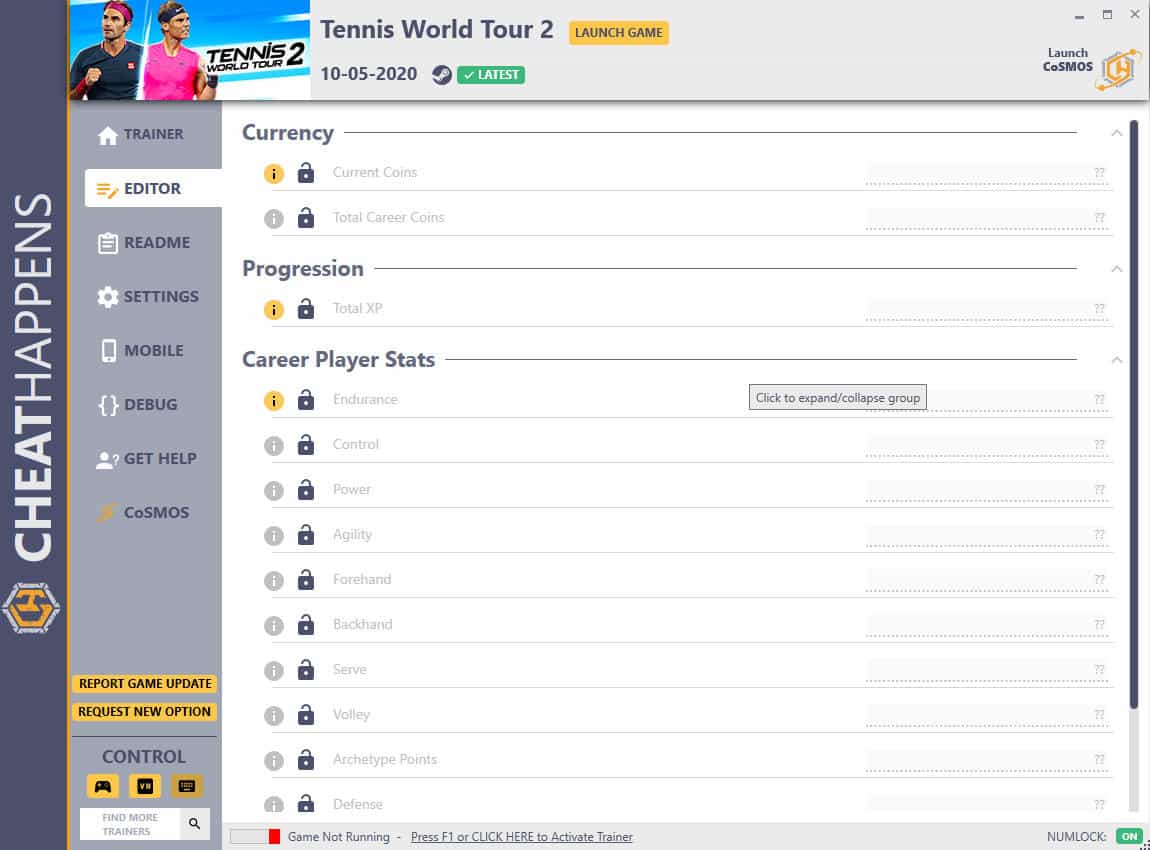Click Report Game Update button
The width and height of the screenshot is (1150, 850).
(x=144, y=684)
